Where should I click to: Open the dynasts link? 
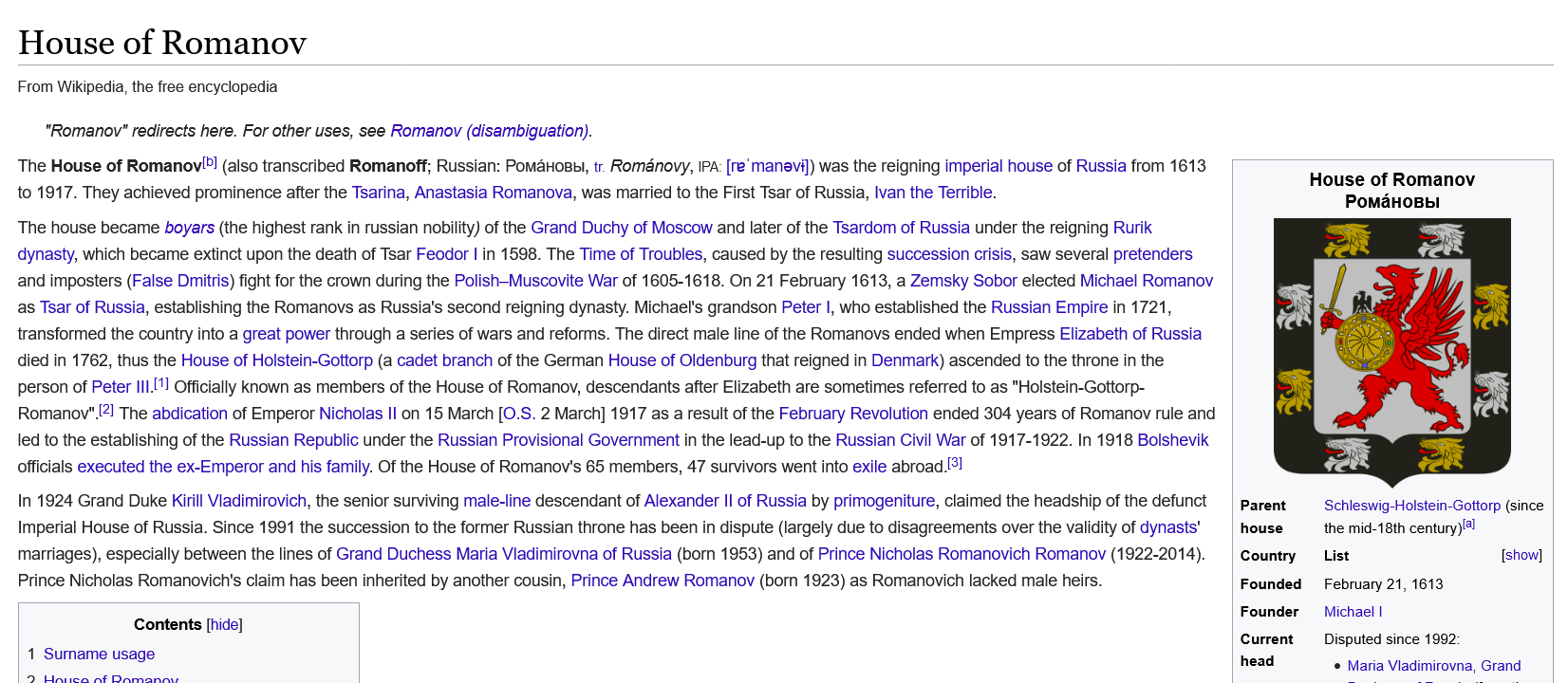(1168, 527)
